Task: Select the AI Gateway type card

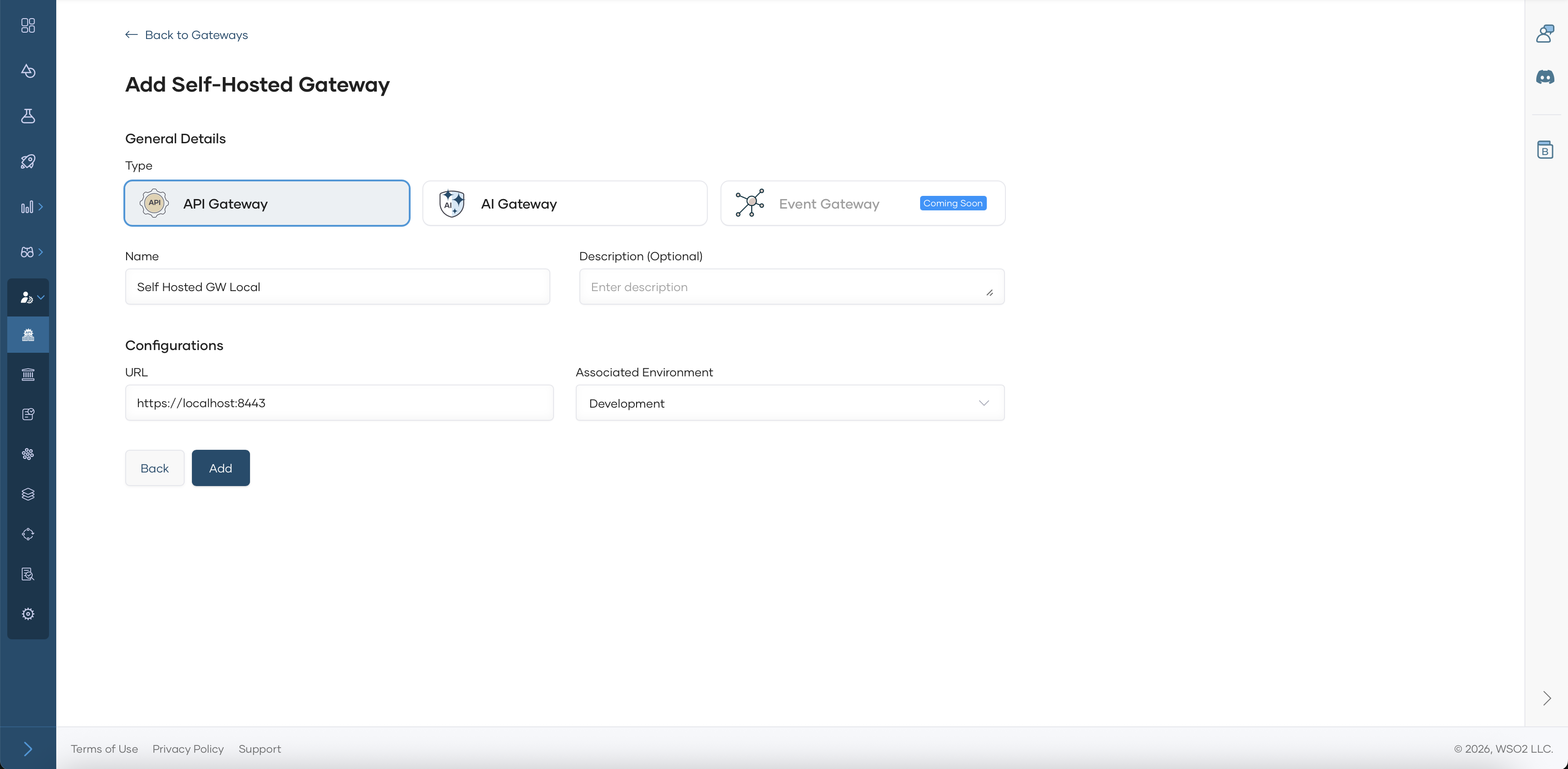Action: pyautogui.click(x=564, y=203)
